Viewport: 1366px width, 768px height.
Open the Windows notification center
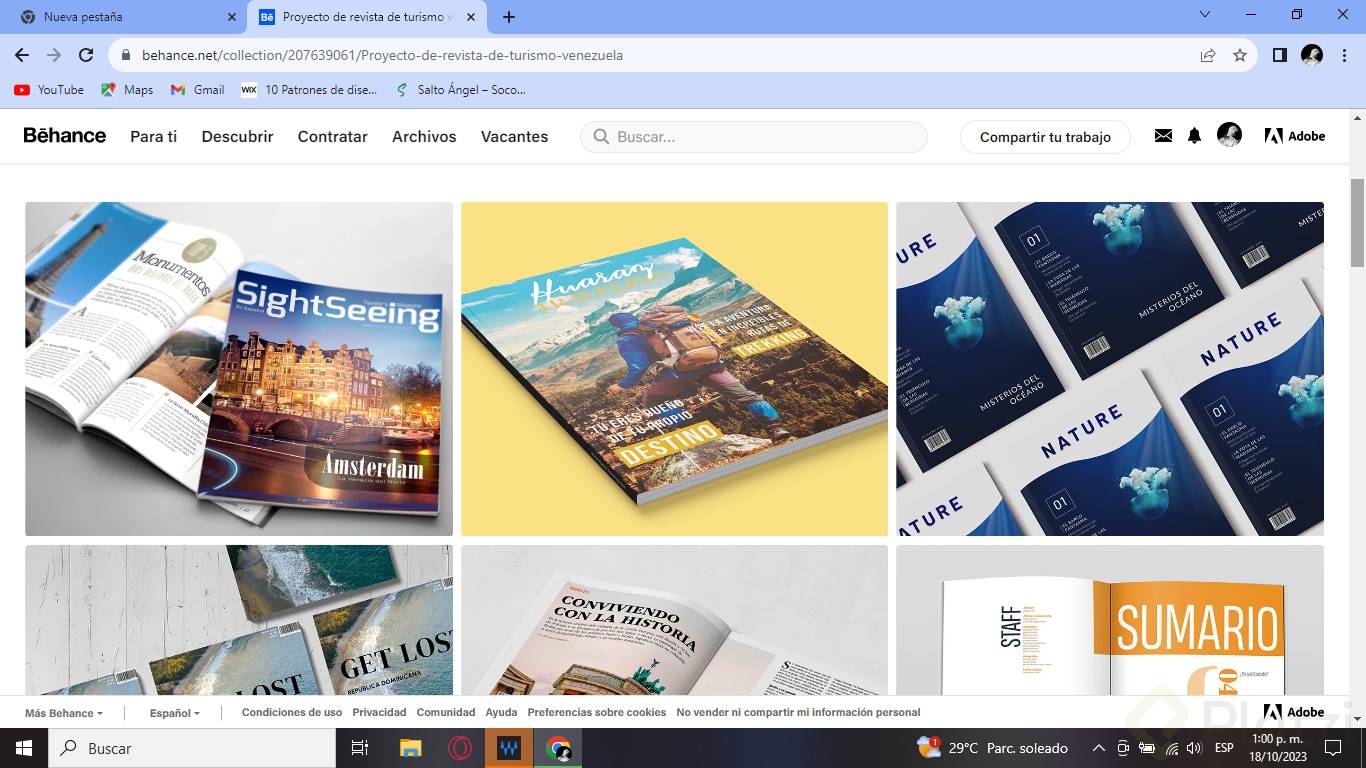[1332, 748]
